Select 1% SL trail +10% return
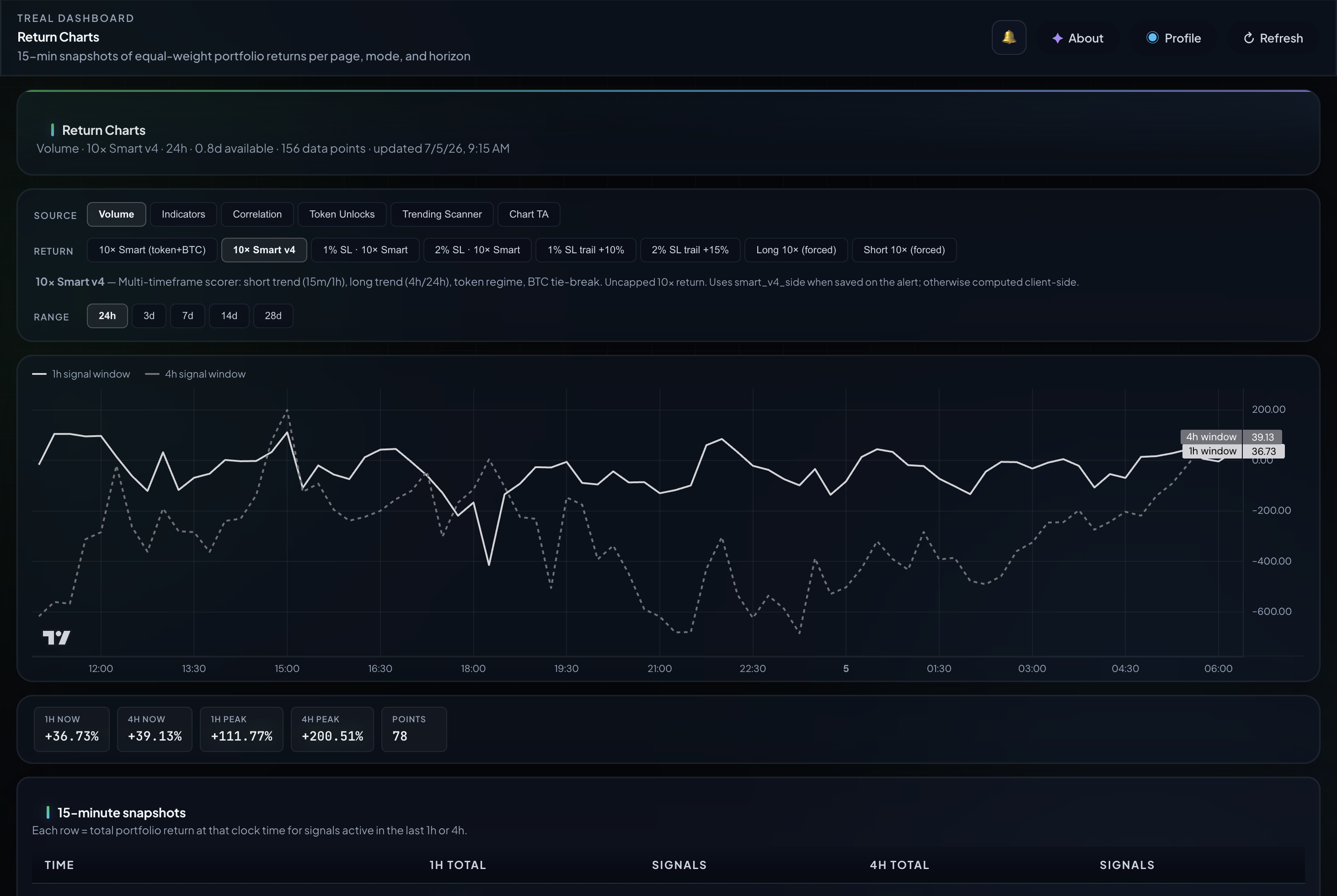The image size is (1337, 896). [x=586, y=250]
